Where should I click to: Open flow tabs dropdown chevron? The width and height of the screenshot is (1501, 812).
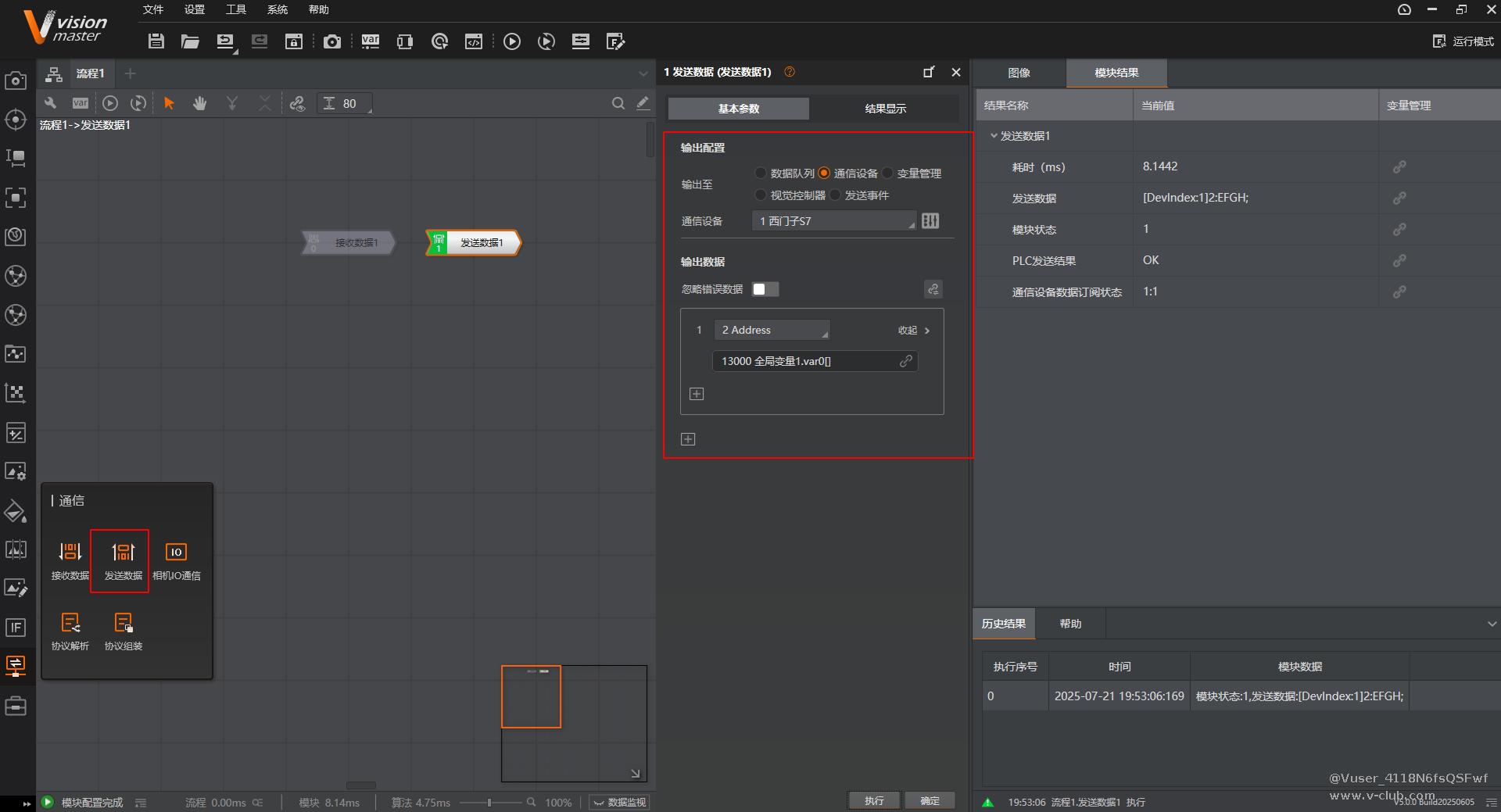click(x=643, y=73)
